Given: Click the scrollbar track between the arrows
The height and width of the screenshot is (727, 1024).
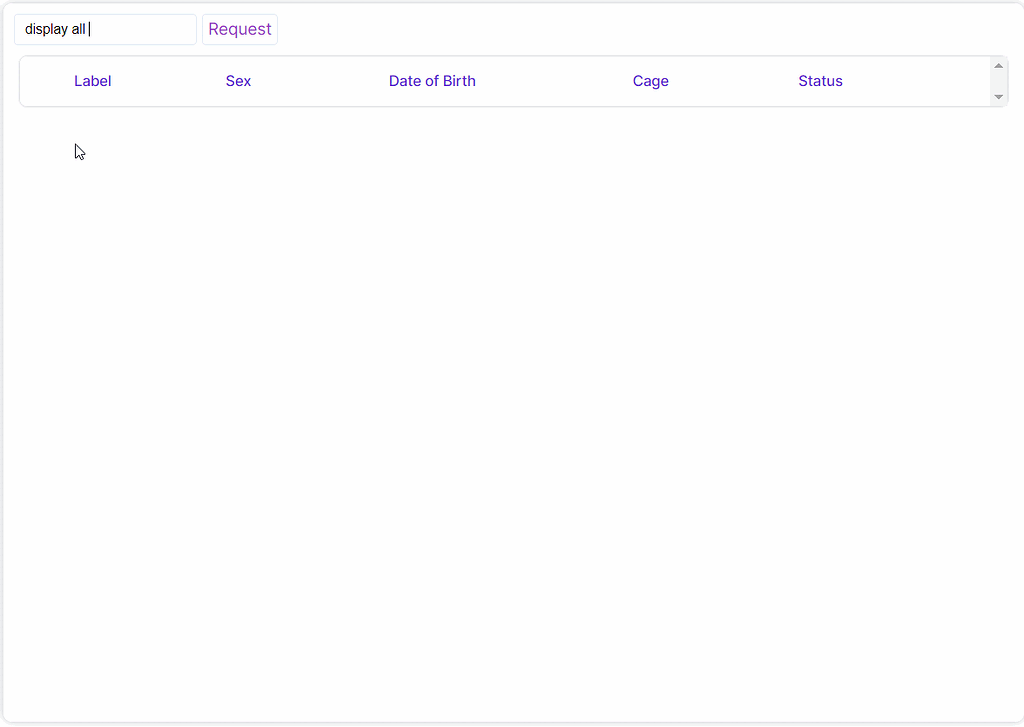Looking at the screenshot, I should pyautogui.click(x=998, y=82).
